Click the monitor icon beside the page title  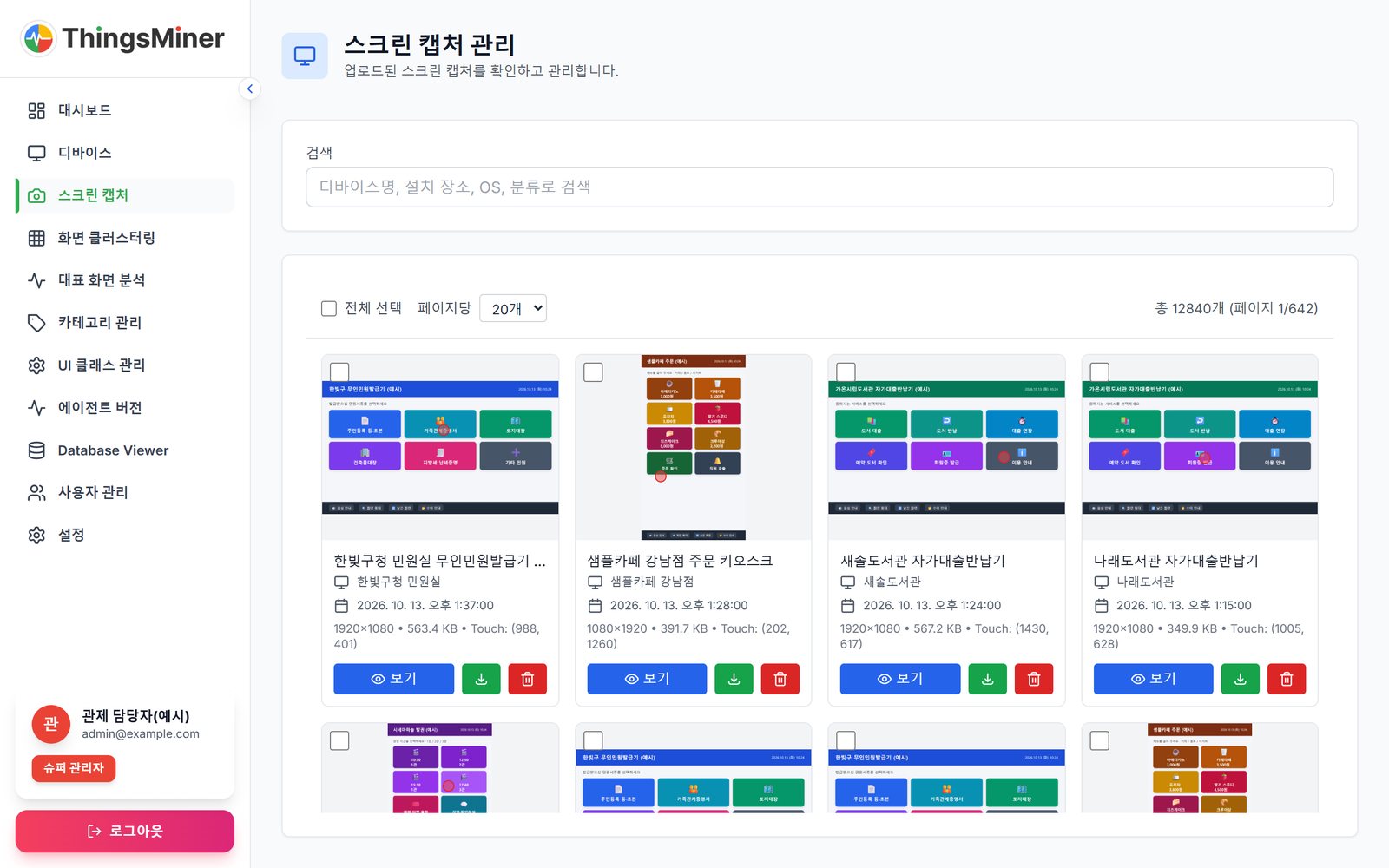pos(305,56)
